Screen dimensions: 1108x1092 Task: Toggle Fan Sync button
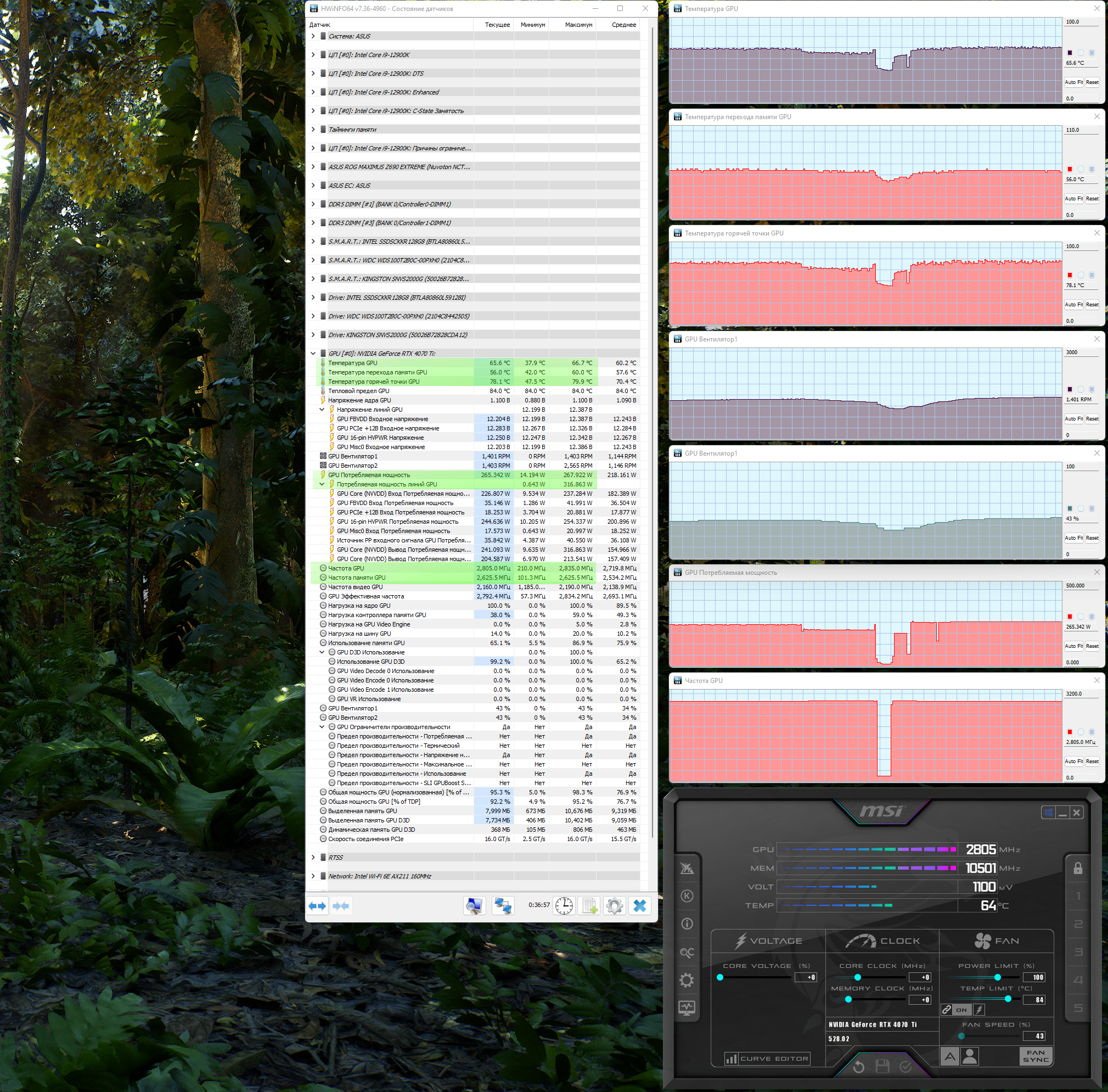point(1035,1056)
